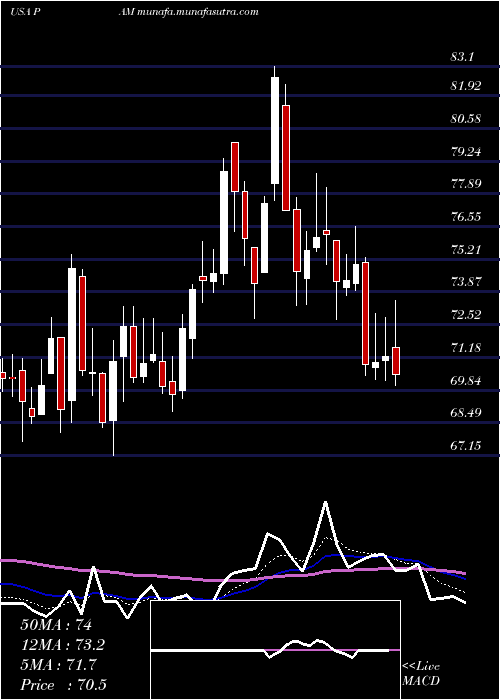Screen dimensions: 500x700
Task: Click the <<Live MACD label
Action: click(421, 674)
